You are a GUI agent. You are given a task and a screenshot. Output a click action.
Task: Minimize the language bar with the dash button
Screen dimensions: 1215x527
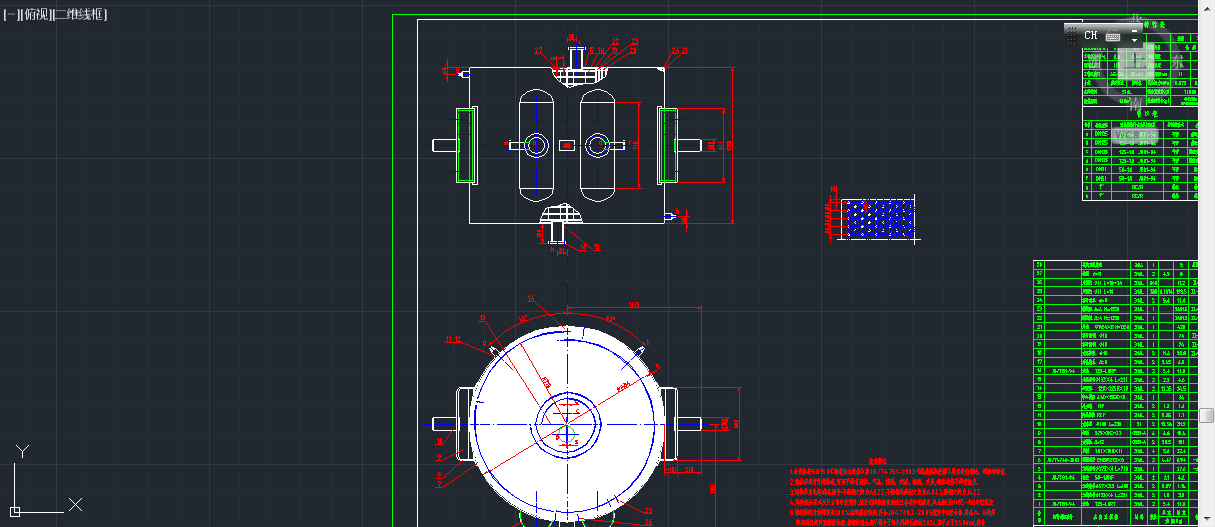[1134, 30]
